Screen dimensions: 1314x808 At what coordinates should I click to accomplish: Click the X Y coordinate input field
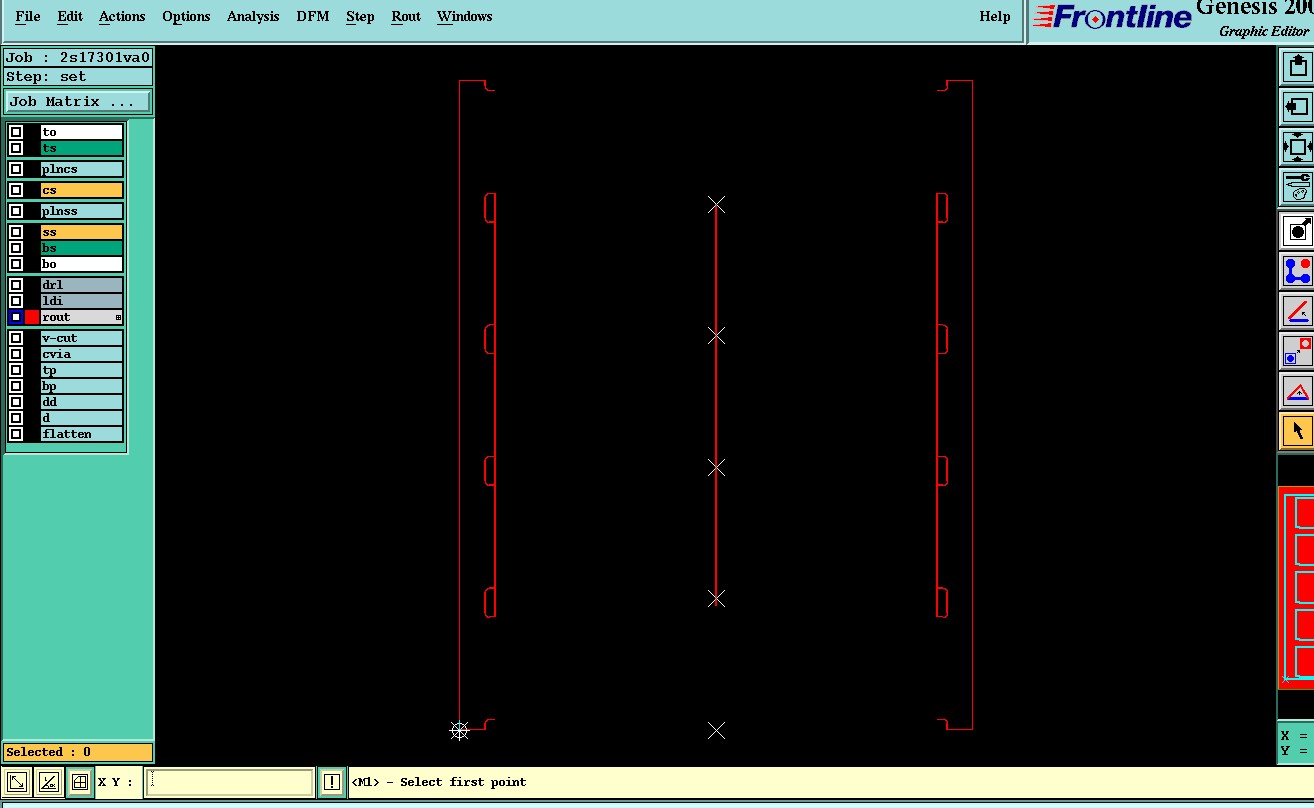coord(230,782)
